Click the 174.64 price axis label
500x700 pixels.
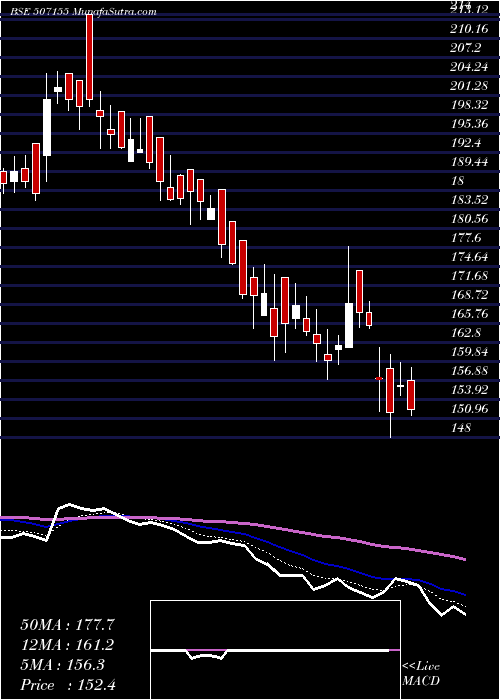click(470, 257)
